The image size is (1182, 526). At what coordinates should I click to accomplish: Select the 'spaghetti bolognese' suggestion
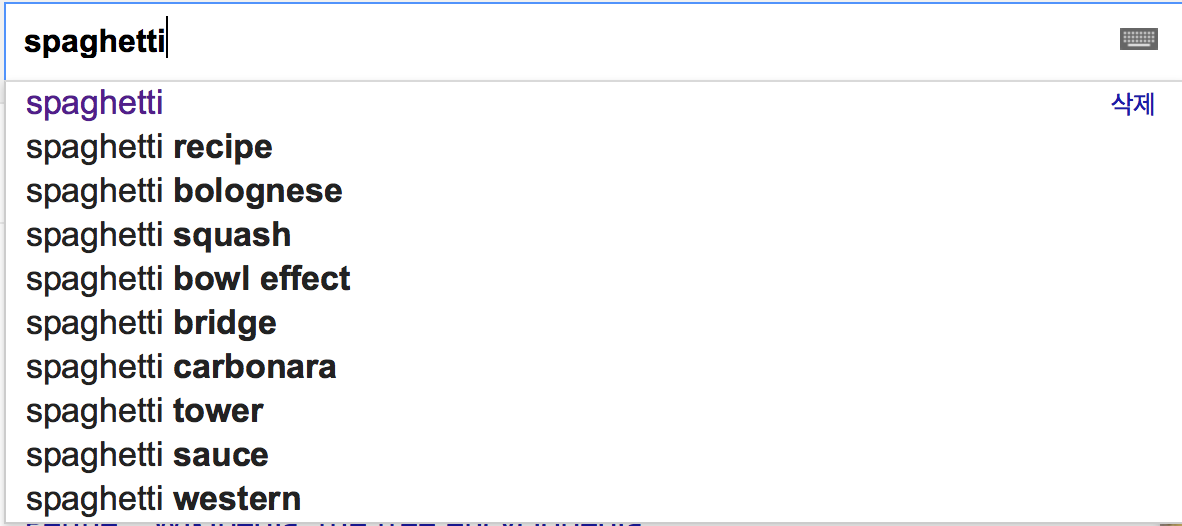tap(184, 191)
